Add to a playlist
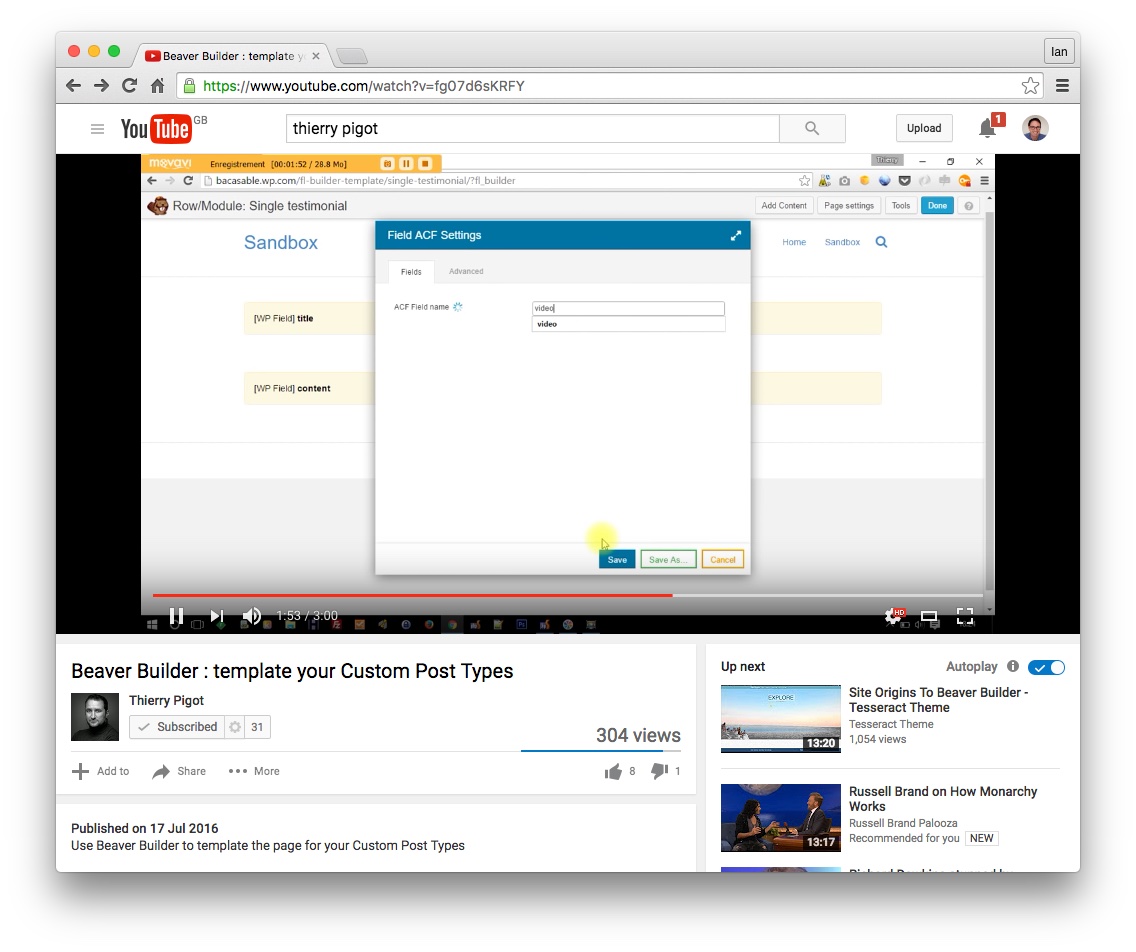Screen dimensions: 1136x952 [101, 771]
